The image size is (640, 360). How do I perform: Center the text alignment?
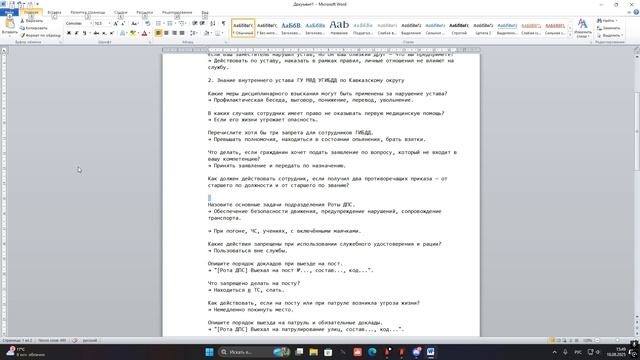tap(166, 33)
